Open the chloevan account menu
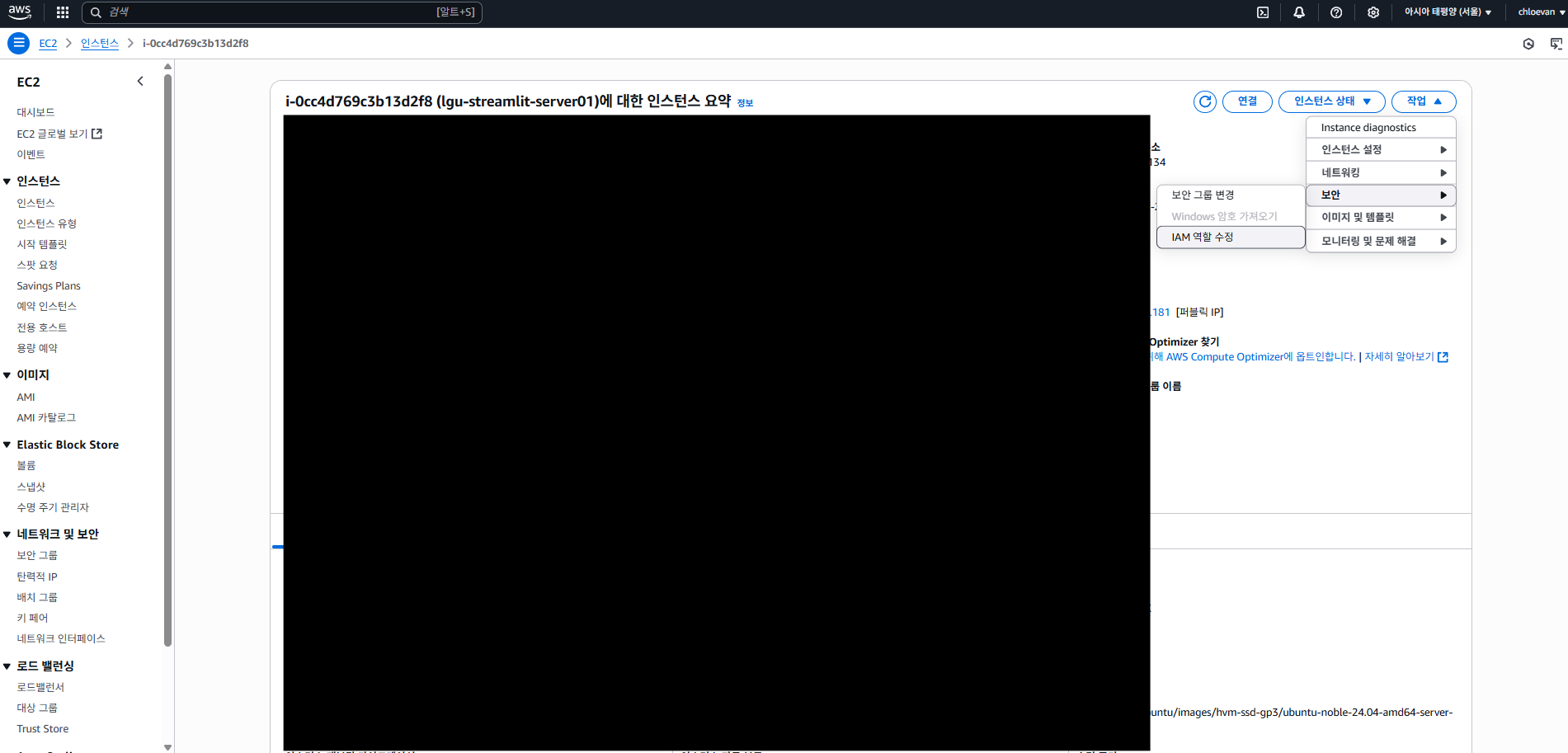 (x=1541, y=12)
